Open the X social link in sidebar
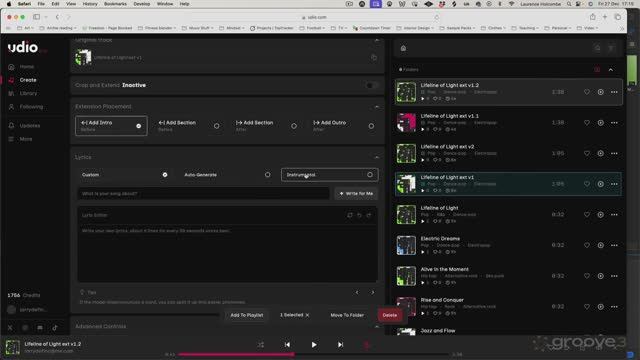Screen dimensions: 640x360 [10, 328]
